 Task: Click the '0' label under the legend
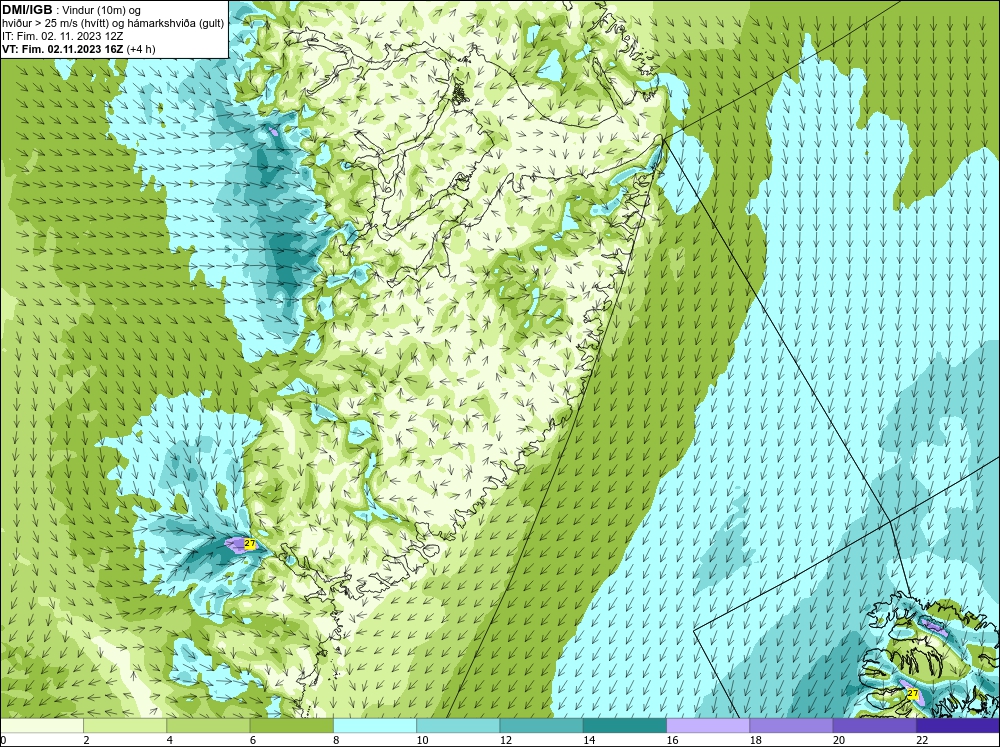coord(3,740)
